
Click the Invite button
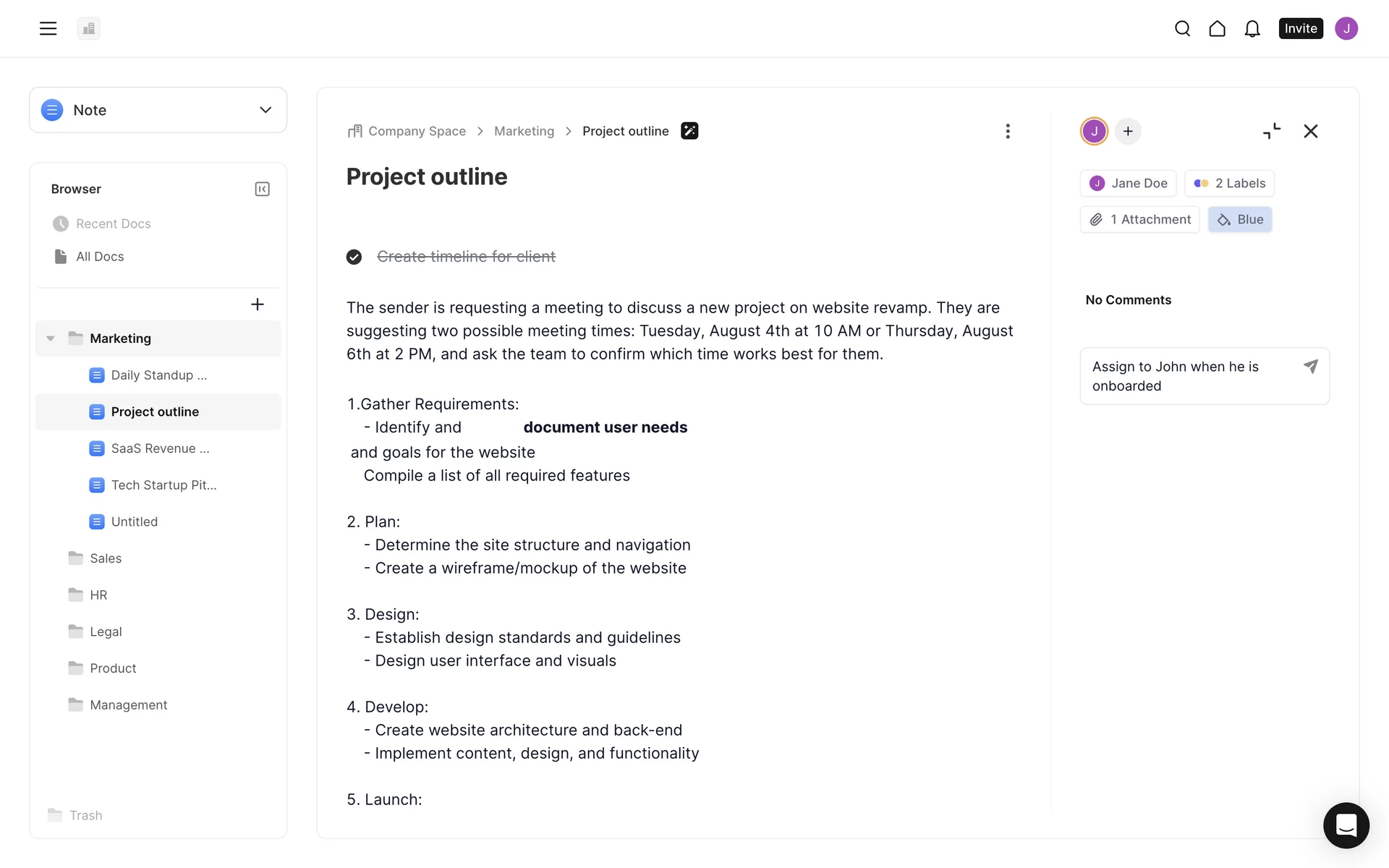pos(1300,28)
